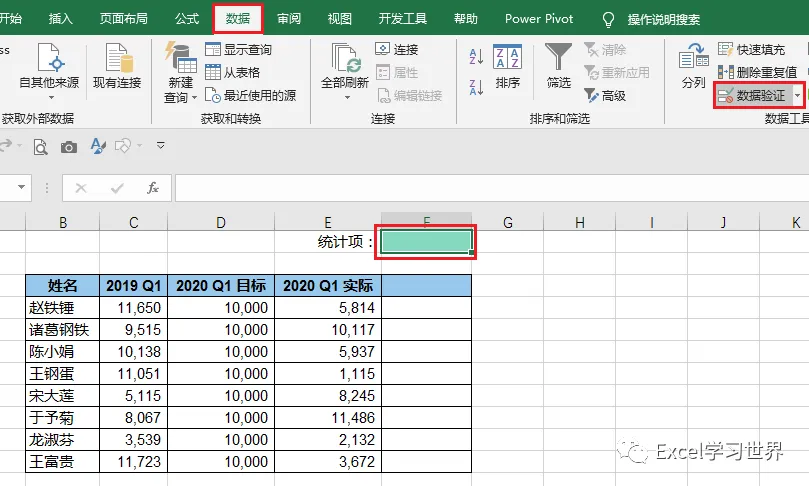The image size is (809, 486).
Task: Open the customize quick access toolbar dropdown
Action: [161, 146]
